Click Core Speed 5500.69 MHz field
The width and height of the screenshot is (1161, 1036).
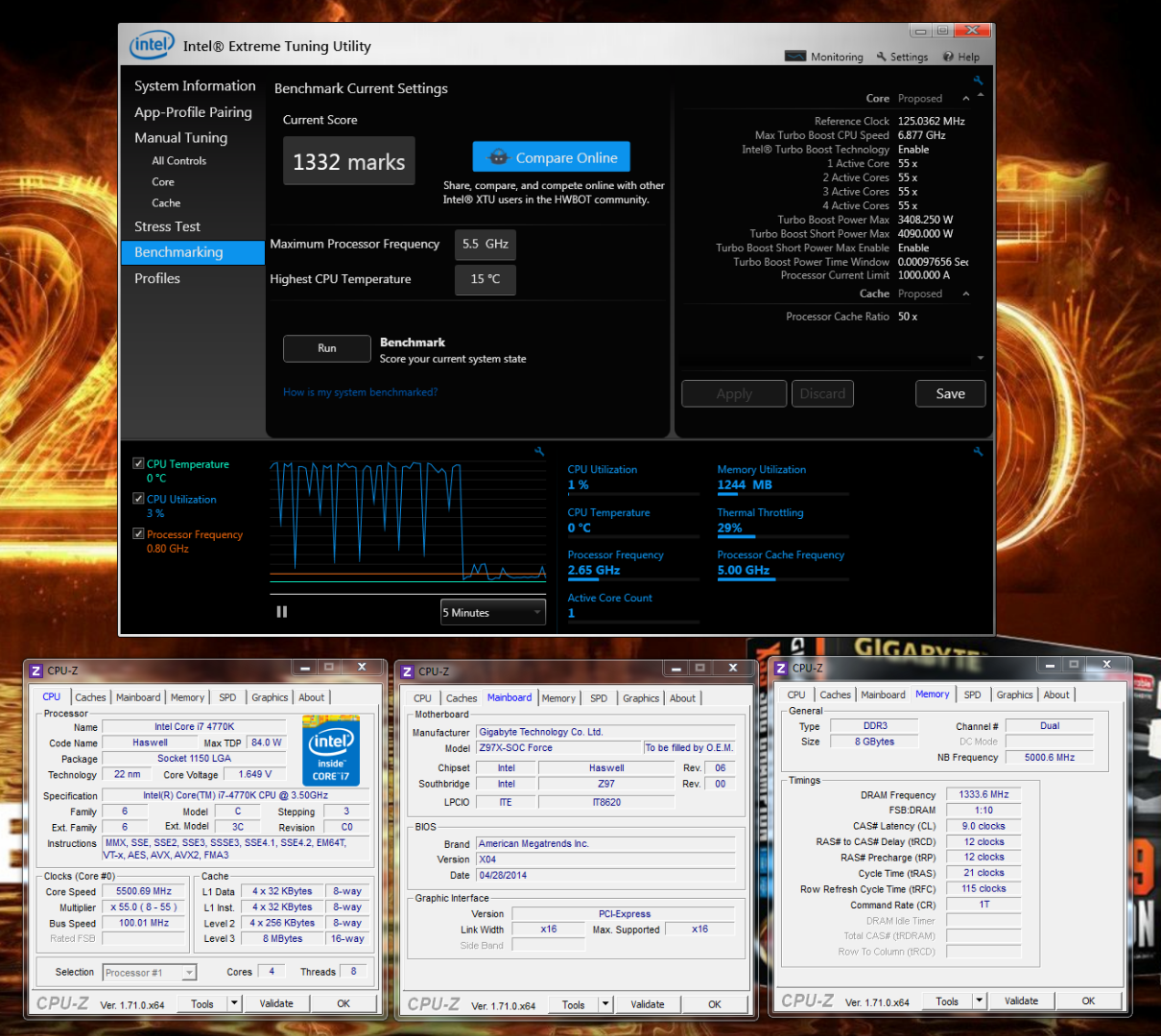tap(144, 891)
